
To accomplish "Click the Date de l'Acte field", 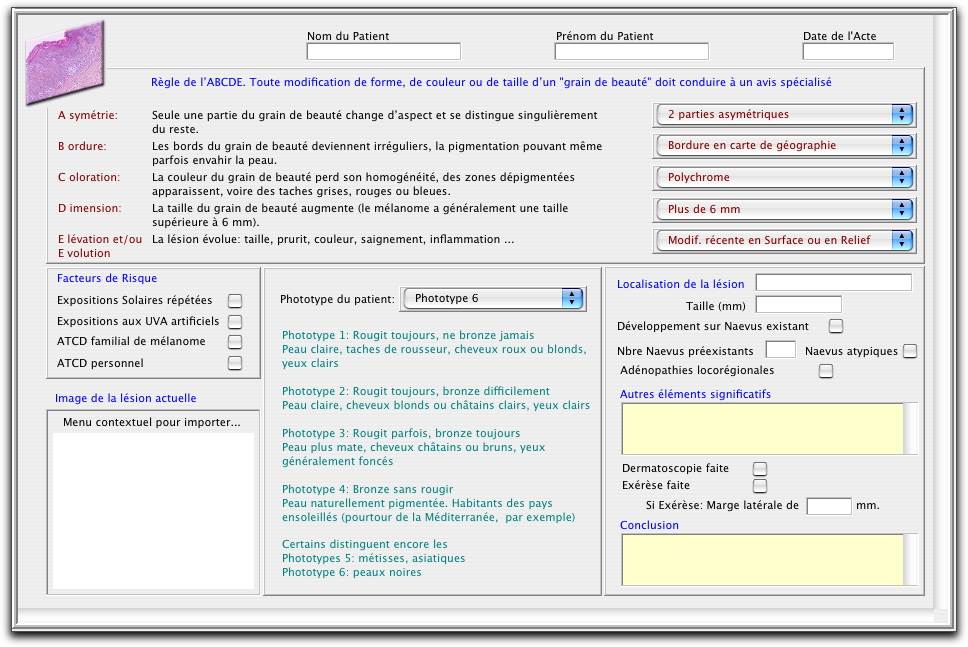I will pyautogui.click(x=848, y=52).
